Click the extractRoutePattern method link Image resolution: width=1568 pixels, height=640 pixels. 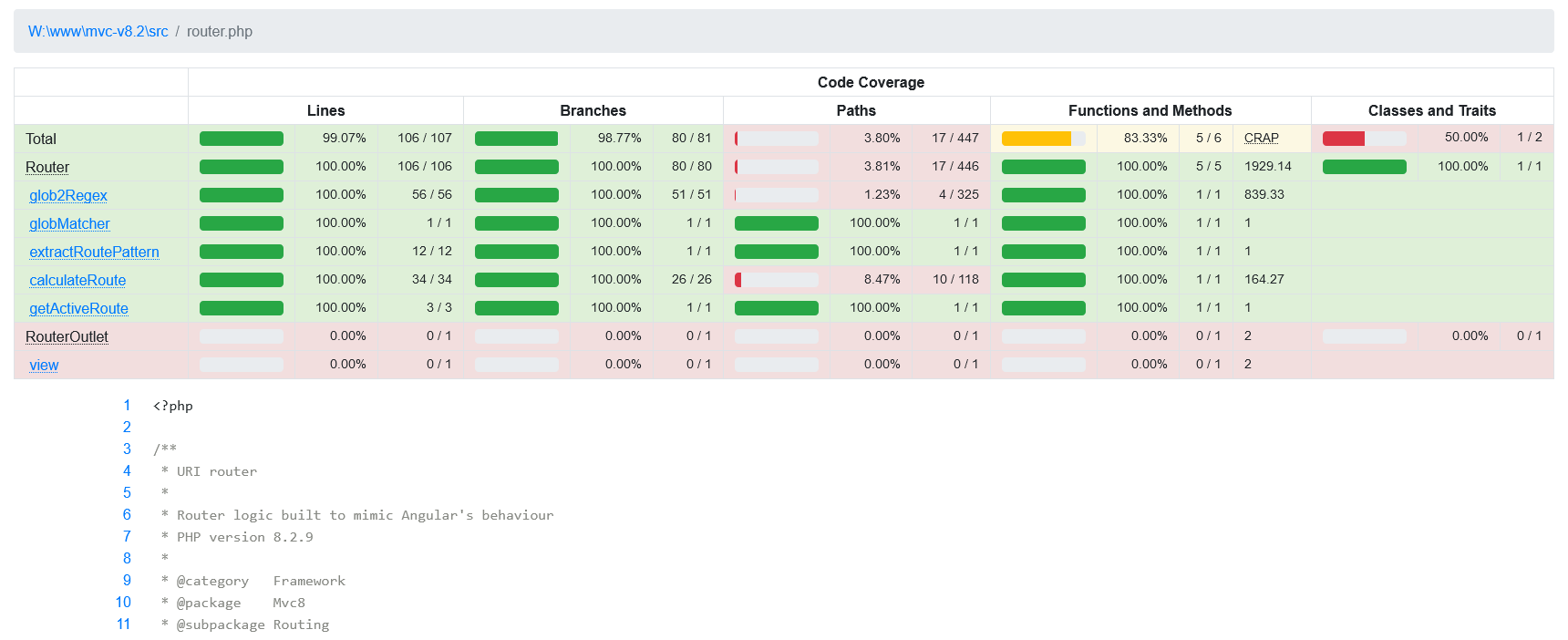[94, 252]
